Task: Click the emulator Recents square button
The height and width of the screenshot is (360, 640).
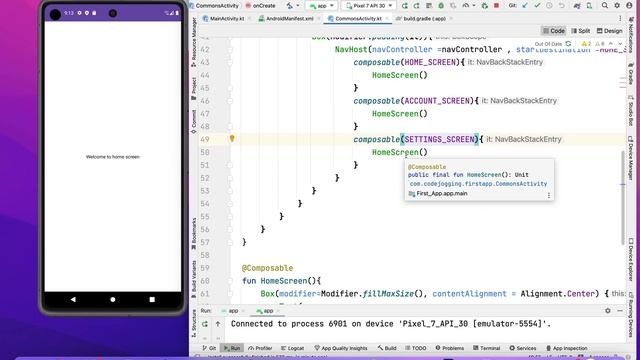Action: (x=152, y=299)
